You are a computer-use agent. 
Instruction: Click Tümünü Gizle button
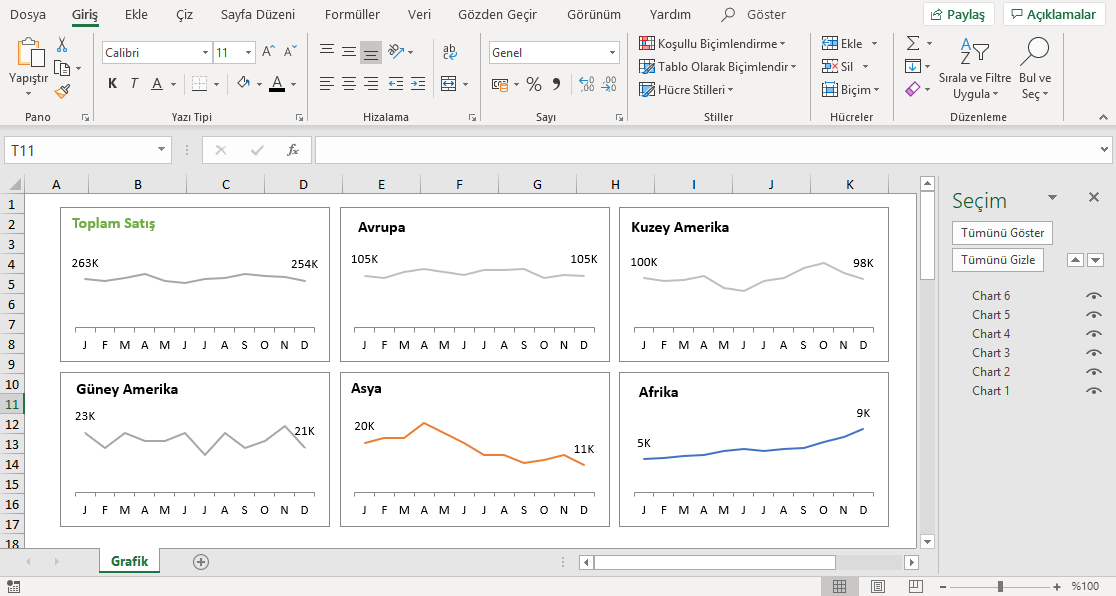(998, 260)
